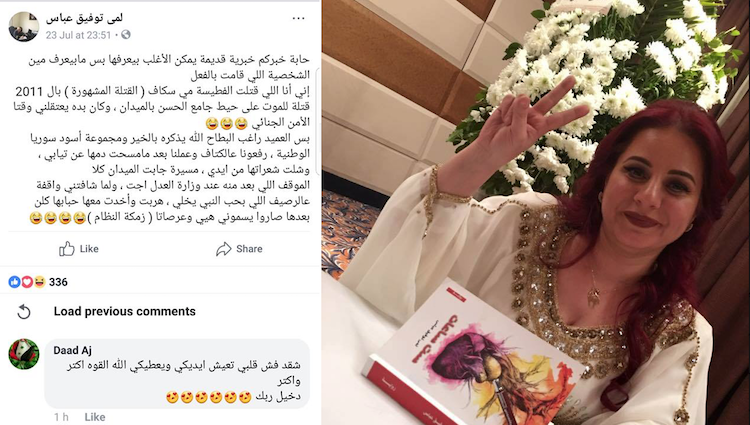Click the Like label on the post
This screenshot has width=750, height=425.
tap(89, 249)
